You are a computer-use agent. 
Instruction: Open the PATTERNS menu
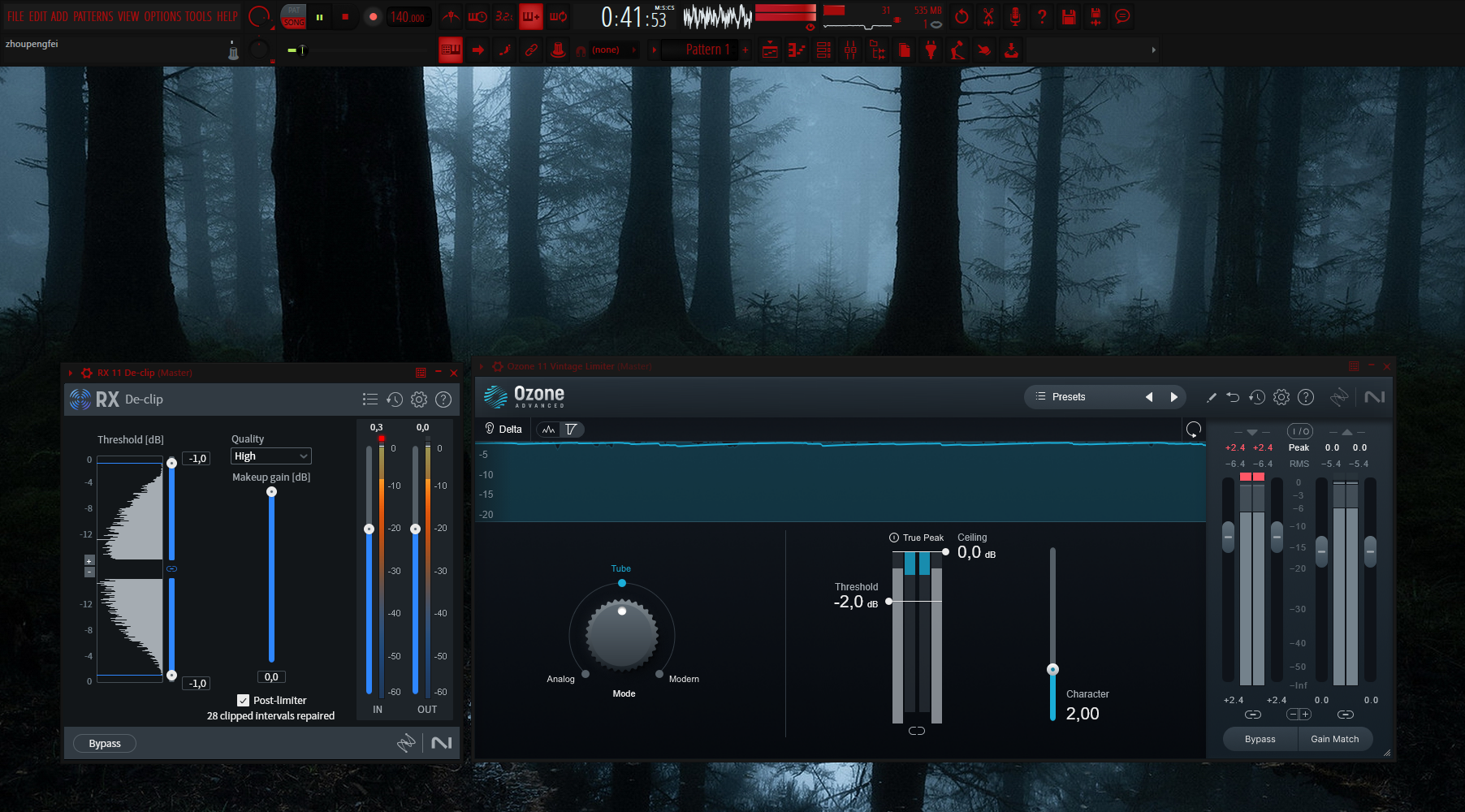coord(93,16)
